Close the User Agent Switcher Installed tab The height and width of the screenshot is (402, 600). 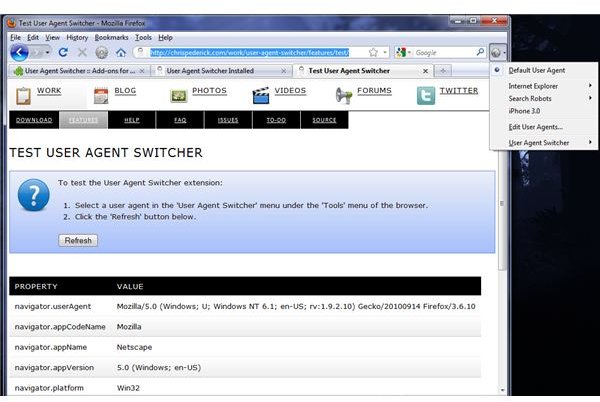click(x=284, y=71)
